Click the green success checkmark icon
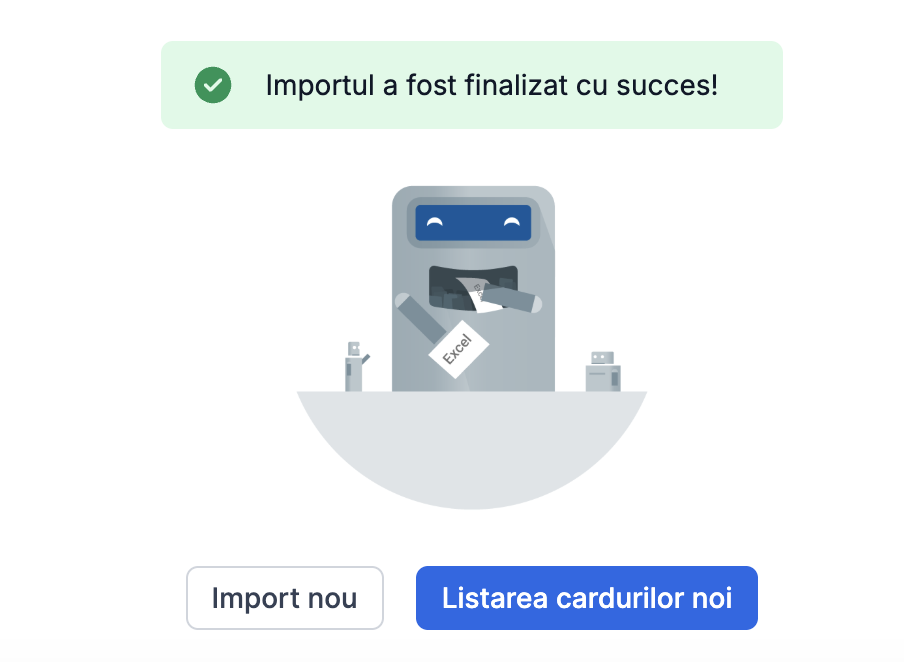 pos(213,85)
